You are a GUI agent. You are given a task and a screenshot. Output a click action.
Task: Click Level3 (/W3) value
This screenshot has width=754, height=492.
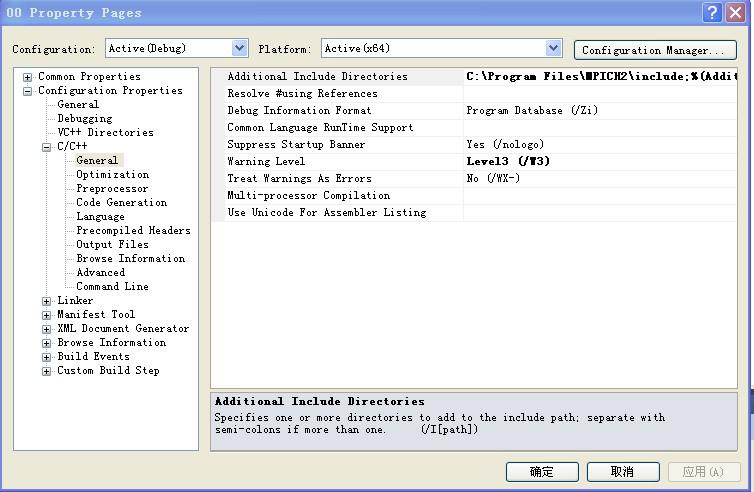(508, 161)
